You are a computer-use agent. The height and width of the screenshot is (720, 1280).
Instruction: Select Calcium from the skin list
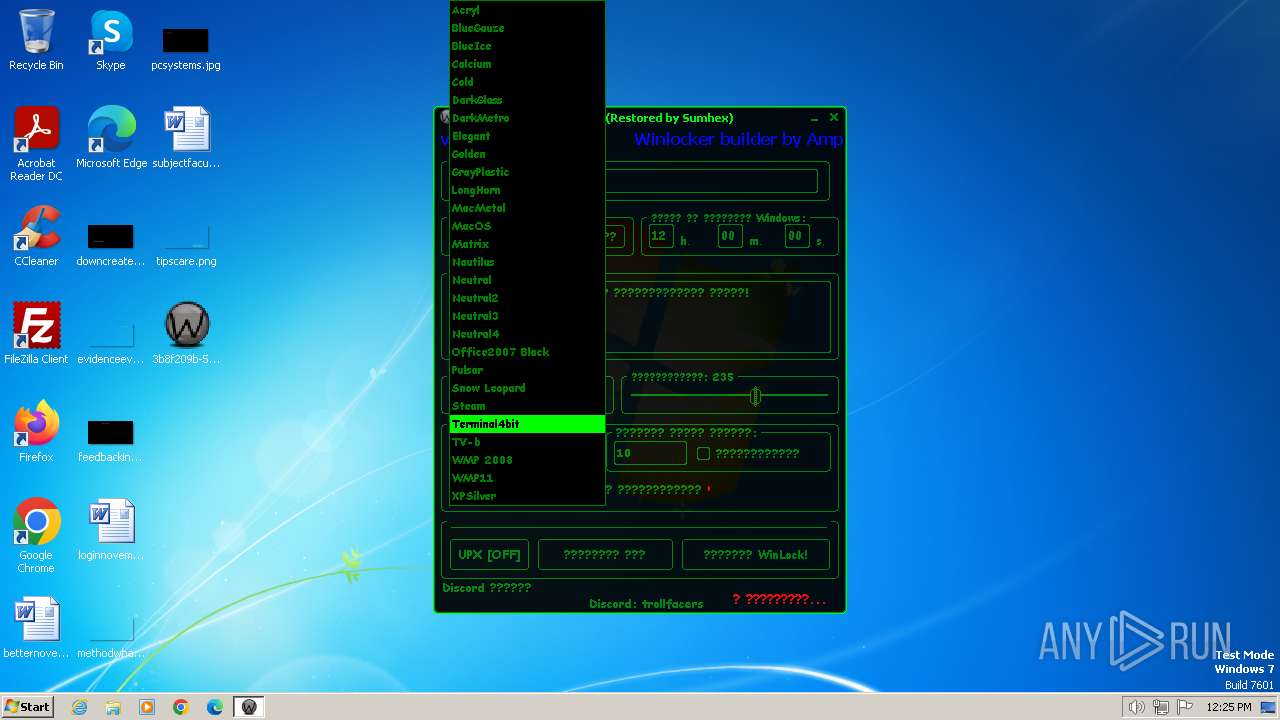coord(527,64)
